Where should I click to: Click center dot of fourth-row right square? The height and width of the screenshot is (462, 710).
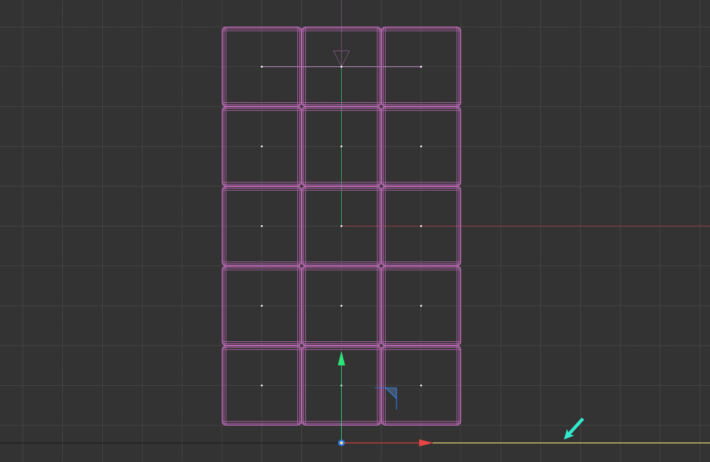point(421,305)
